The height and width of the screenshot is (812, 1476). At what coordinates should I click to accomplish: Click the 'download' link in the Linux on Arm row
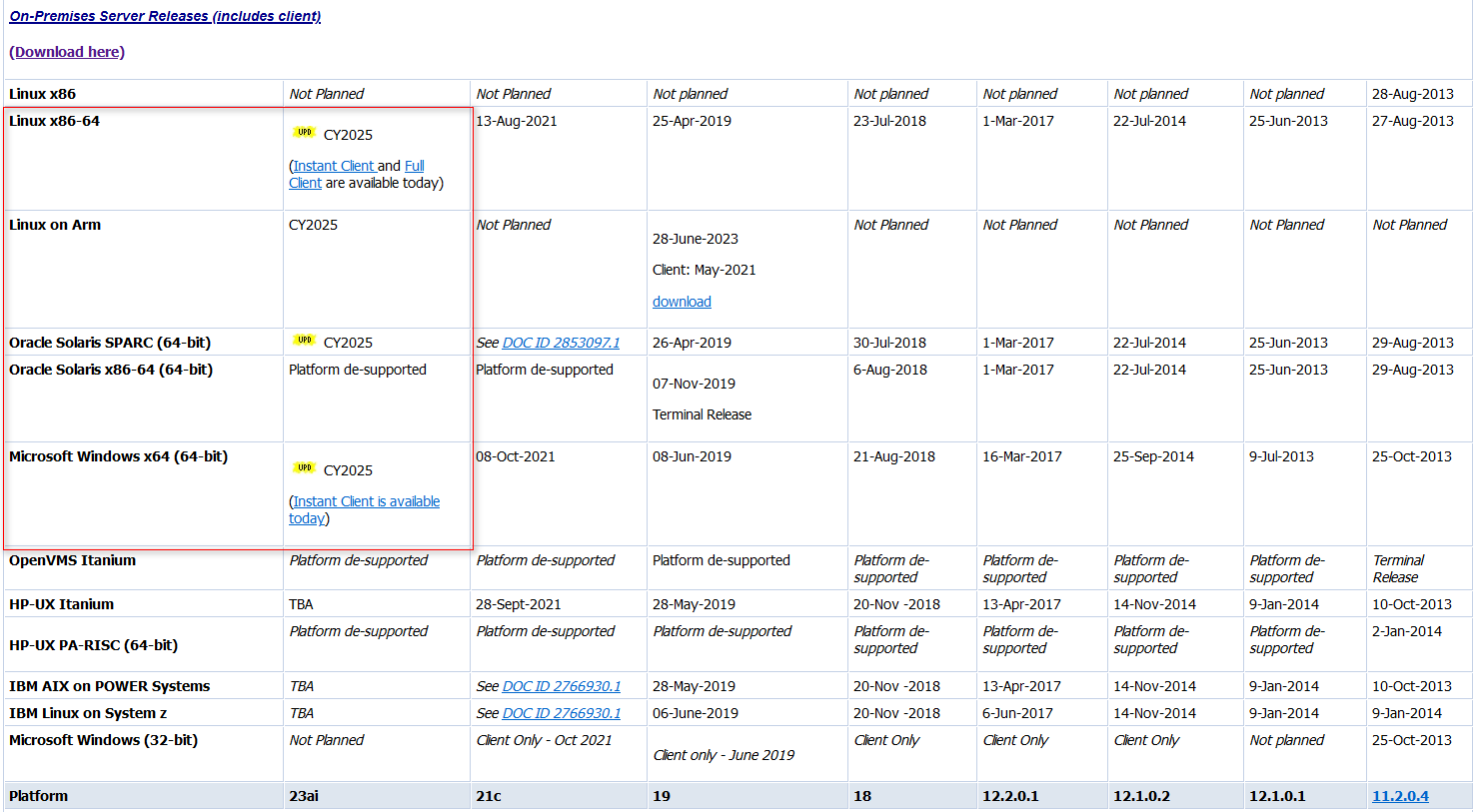click(682, 302)
